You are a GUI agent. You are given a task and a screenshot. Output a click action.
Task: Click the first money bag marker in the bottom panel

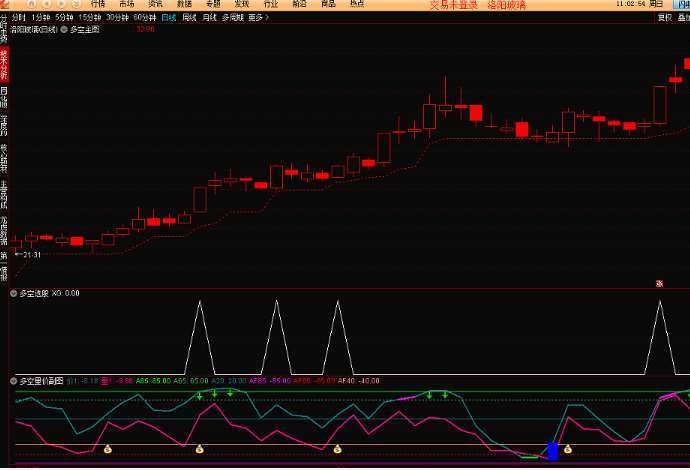click(106, 450)
